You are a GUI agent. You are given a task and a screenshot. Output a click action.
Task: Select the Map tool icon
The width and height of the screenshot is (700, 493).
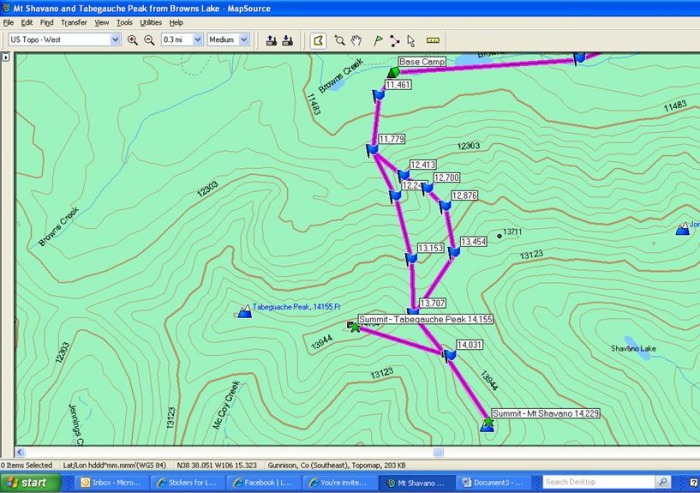click(x=318, y=41)
